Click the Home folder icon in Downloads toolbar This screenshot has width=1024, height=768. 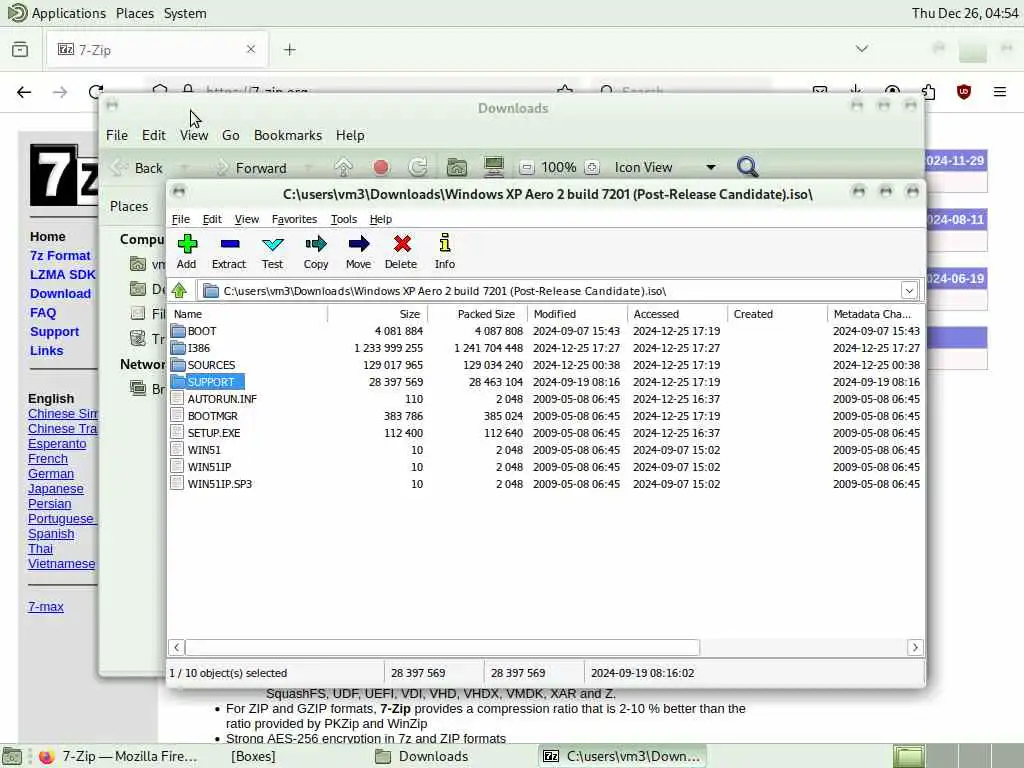pyautogui.click(x=456, y=168)
